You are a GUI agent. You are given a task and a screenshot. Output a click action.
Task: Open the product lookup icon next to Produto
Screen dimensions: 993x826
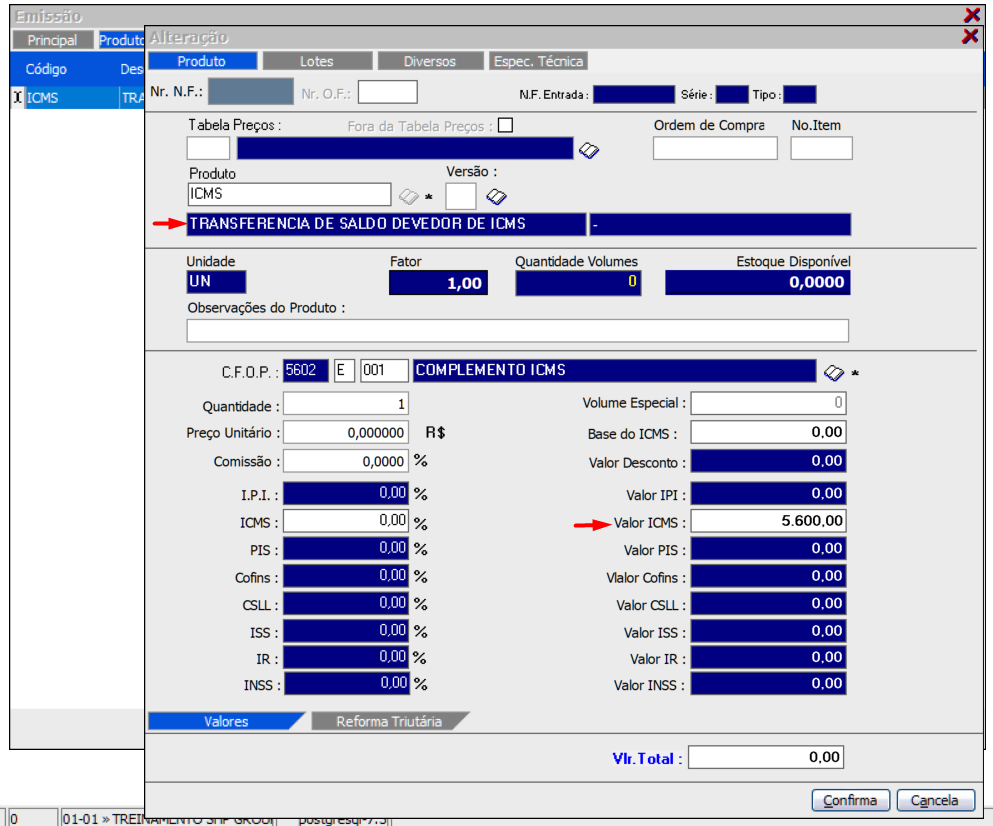408,195
